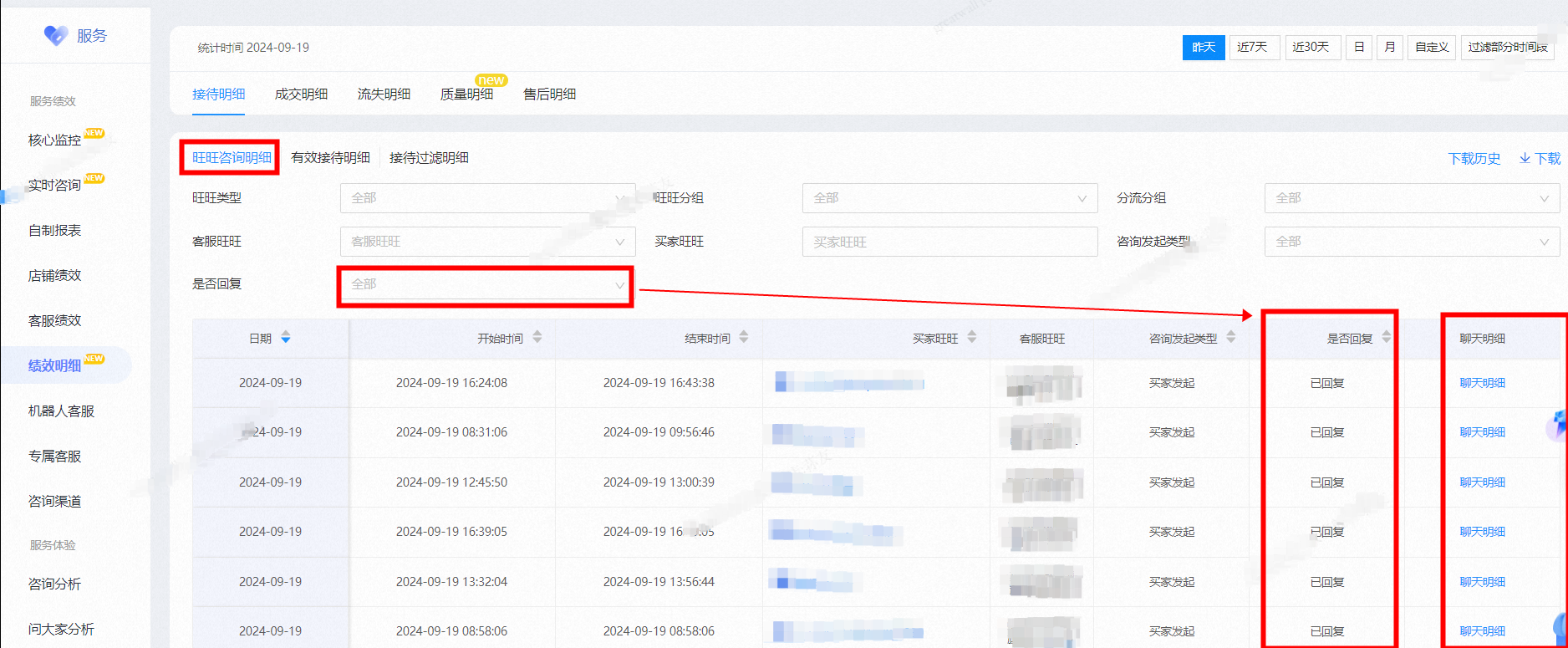Click the 买家旺旺 input field
The width and height of the screenshot is (1568, 648).
click(949, 242)
